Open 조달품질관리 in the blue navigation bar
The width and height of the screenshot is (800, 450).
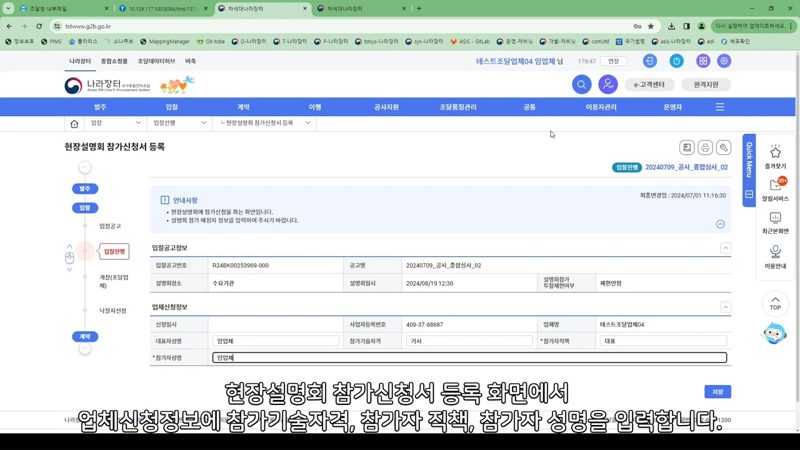point(458,107)
